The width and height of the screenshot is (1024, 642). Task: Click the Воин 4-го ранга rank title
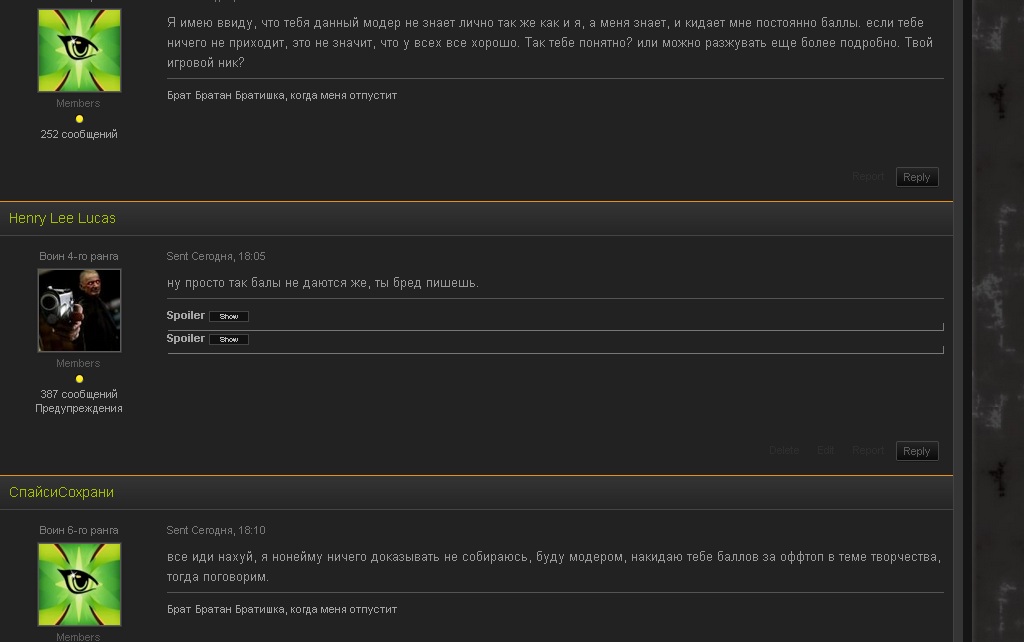tap(79, 256)
